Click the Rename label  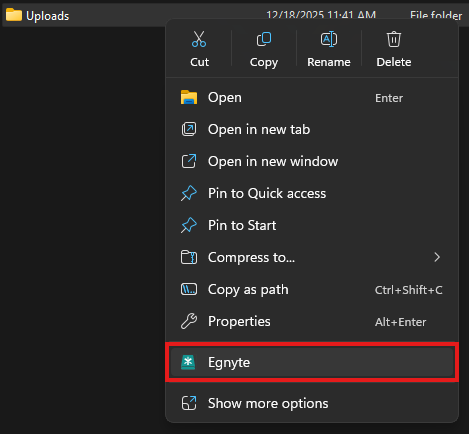pyautogui.click(x=329, y=62)
